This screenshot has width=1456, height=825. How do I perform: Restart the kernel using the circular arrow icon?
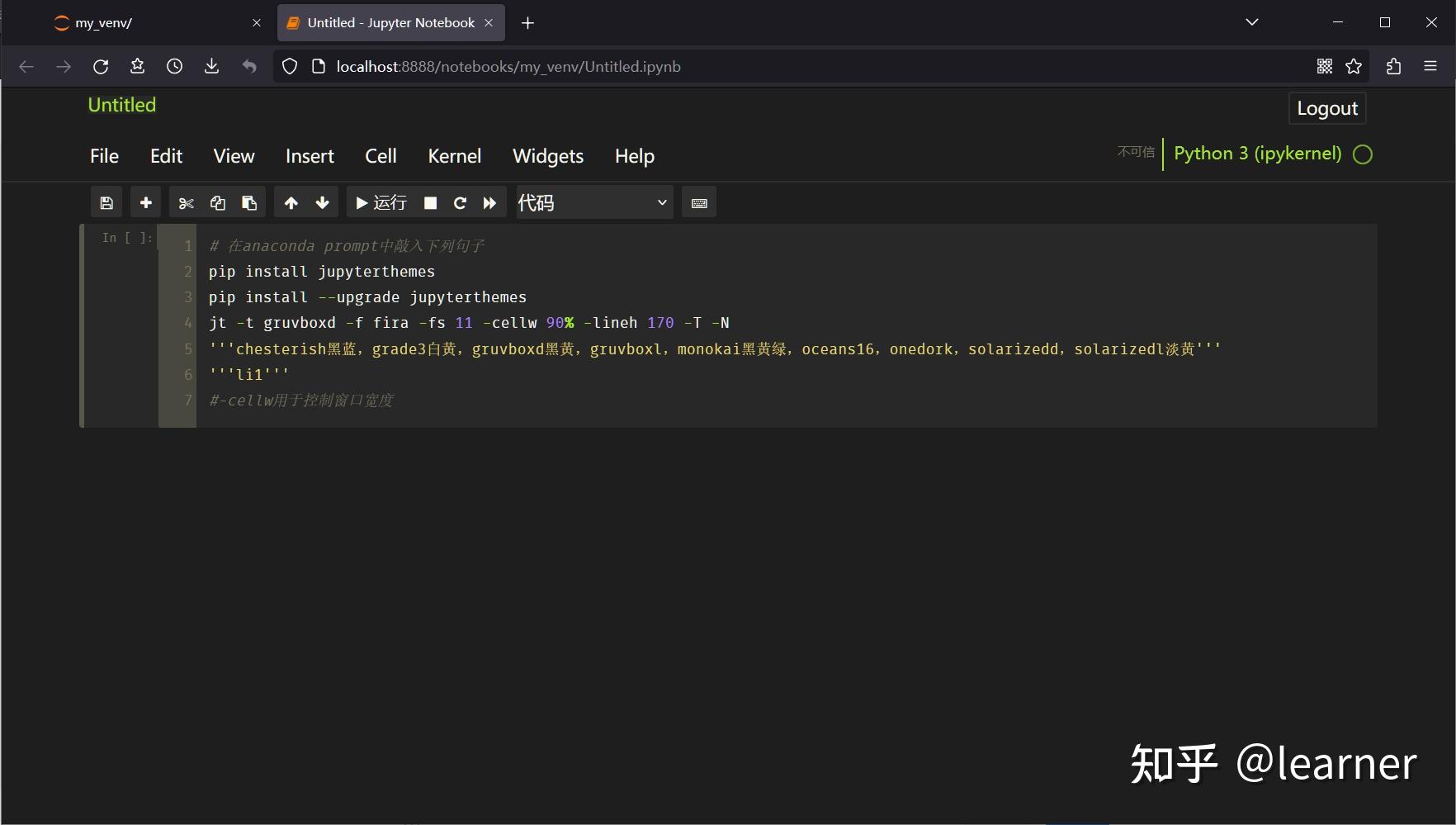(460, 202)
